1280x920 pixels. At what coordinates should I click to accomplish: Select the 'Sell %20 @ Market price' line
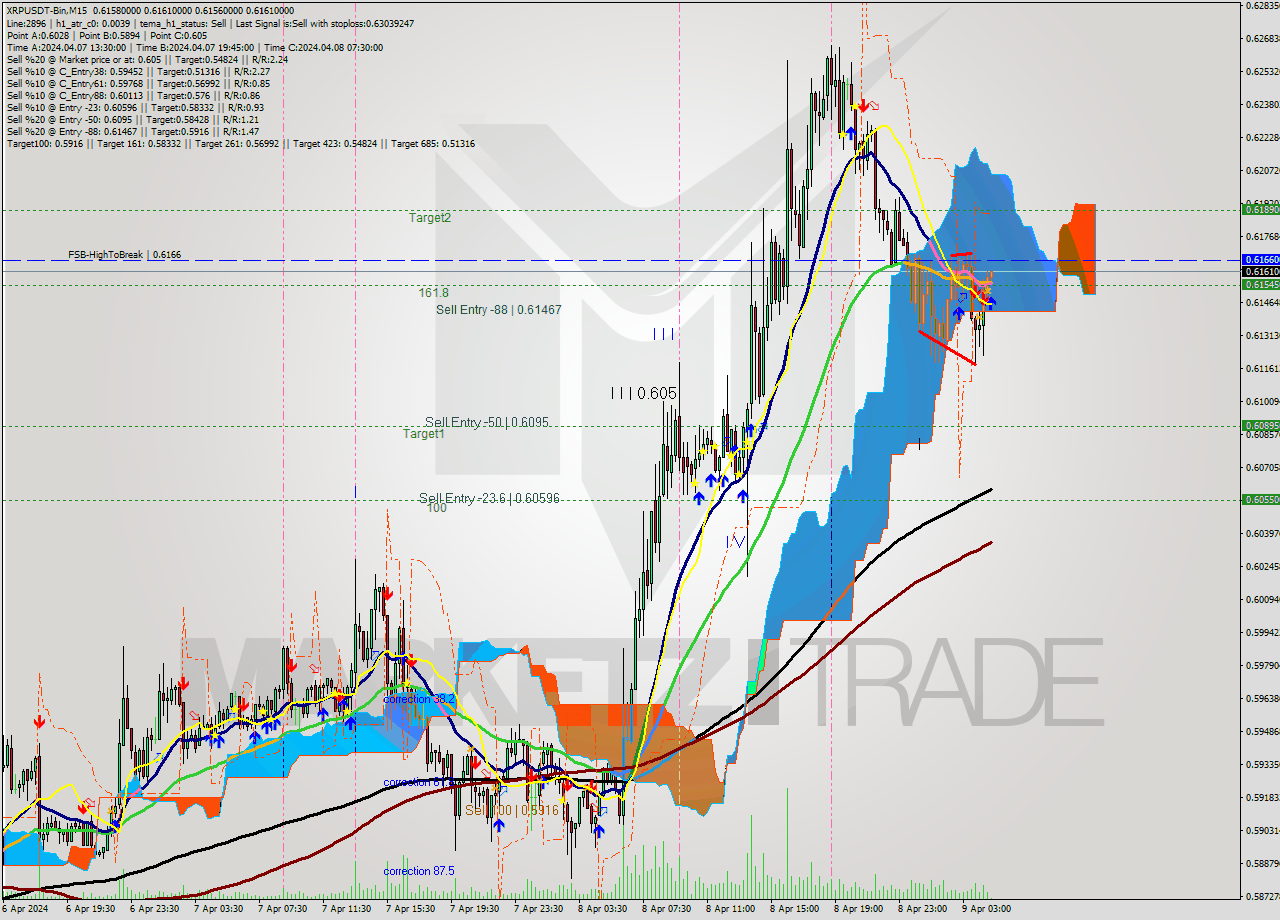pos(147,59)
